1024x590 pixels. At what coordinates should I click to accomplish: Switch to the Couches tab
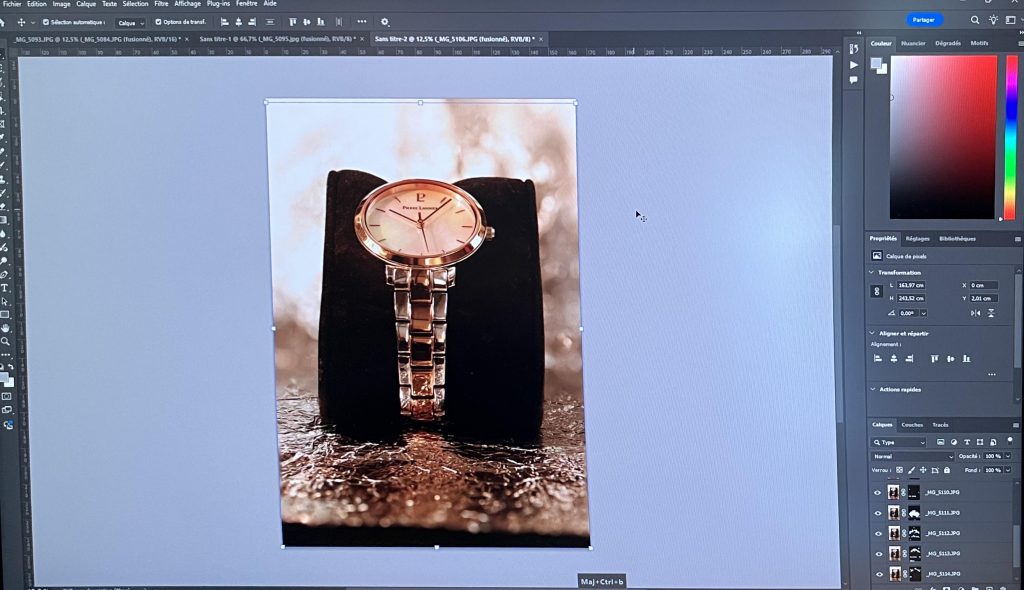click(912, 425)
